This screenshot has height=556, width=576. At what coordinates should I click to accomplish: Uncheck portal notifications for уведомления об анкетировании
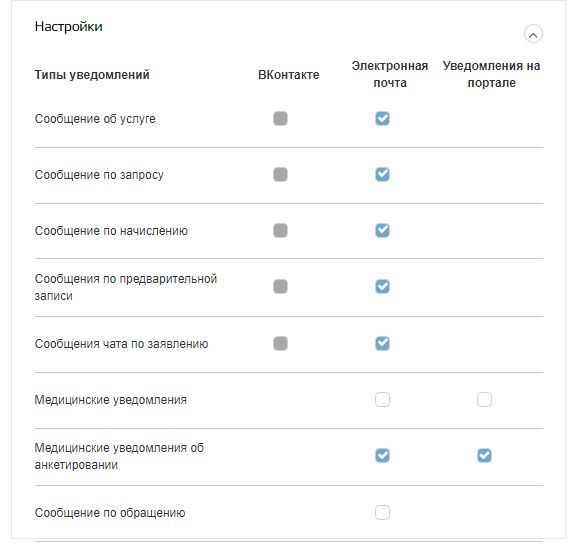[484, 456]
